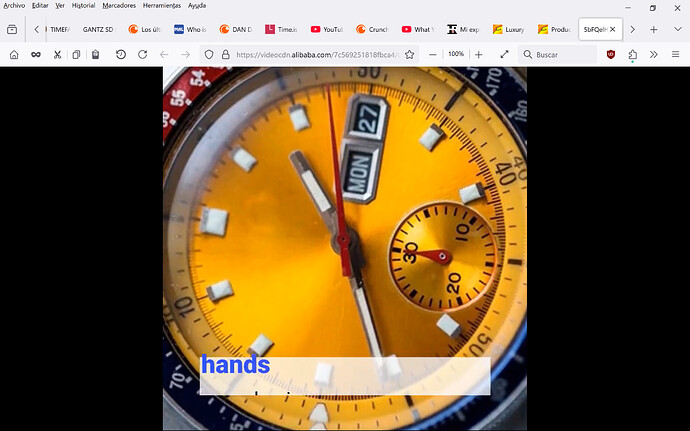
Task: Click the cut scissors icon
Action: pyautogui.click(x=57, y=55)
